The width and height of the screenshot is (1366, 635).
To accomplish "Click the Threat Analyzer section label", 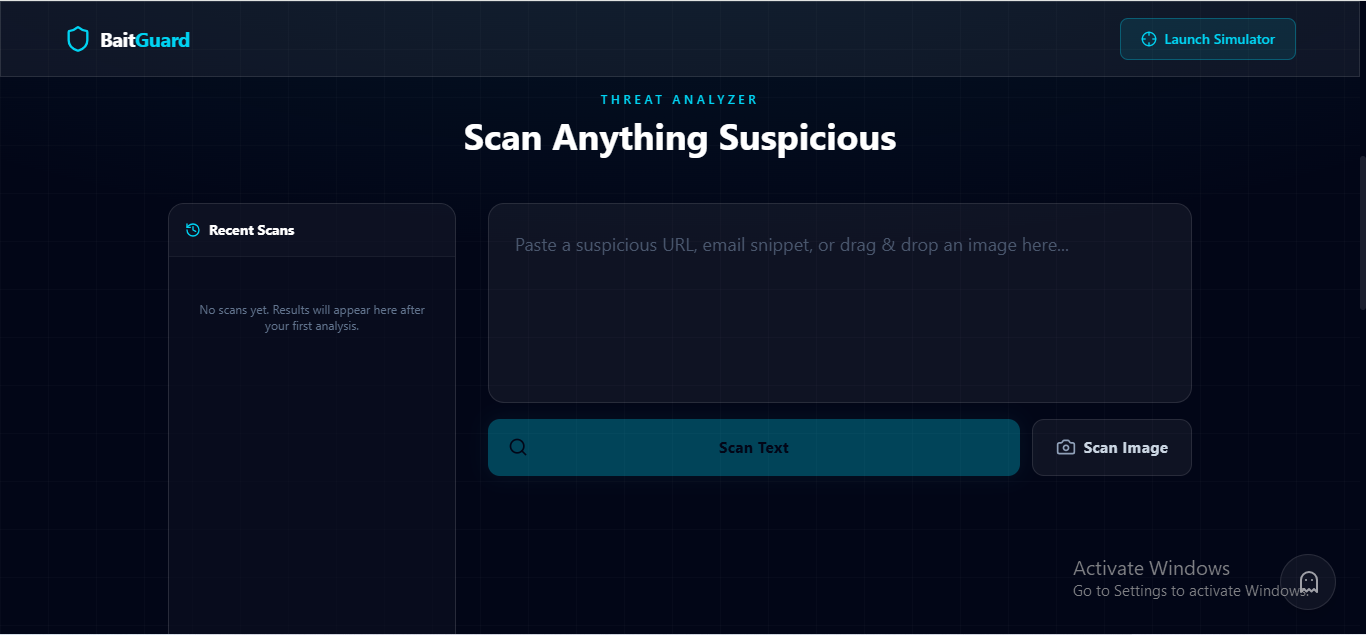I will (x=679, y=100).
